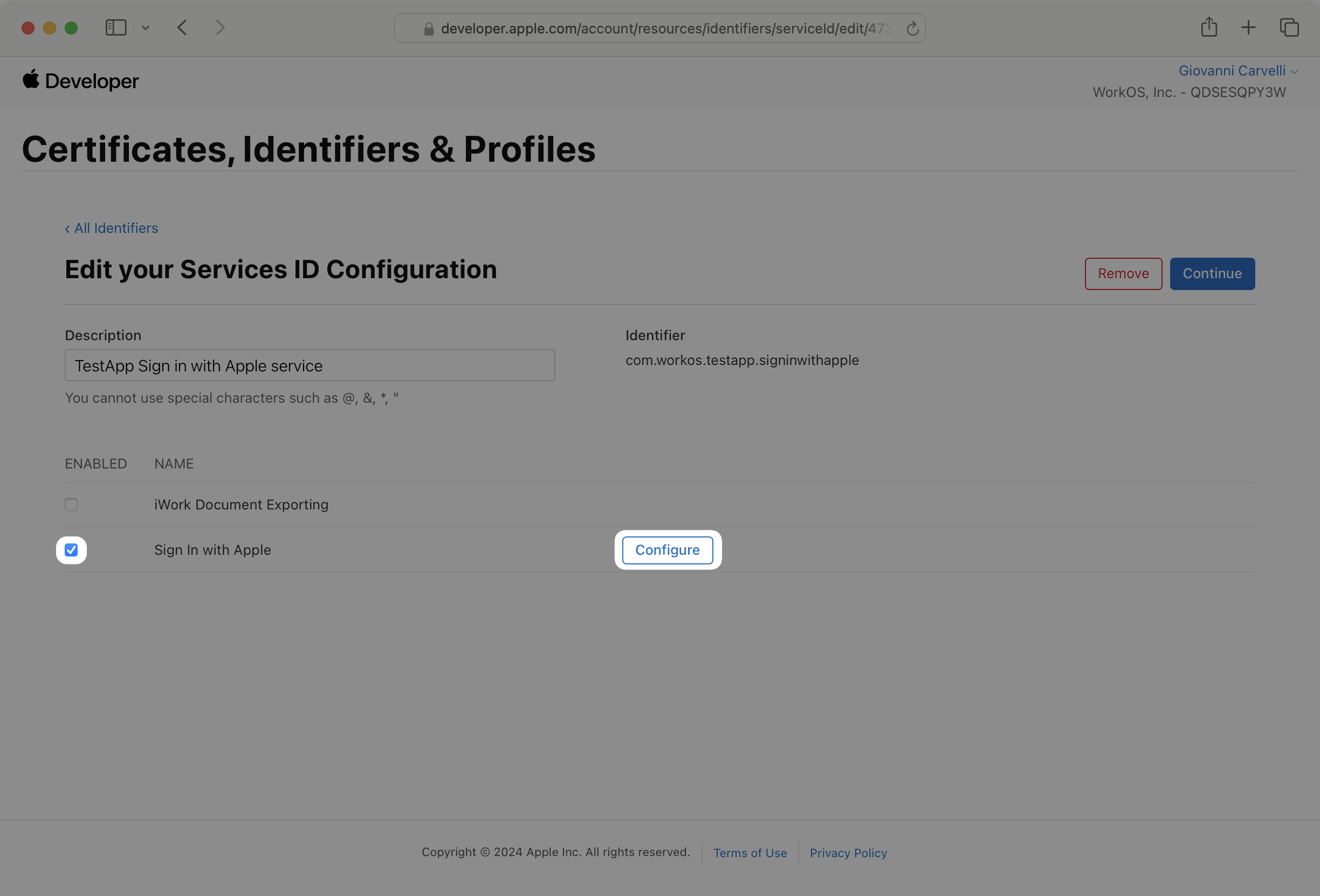Click the browser back navigation arrow

pos(181,27)
